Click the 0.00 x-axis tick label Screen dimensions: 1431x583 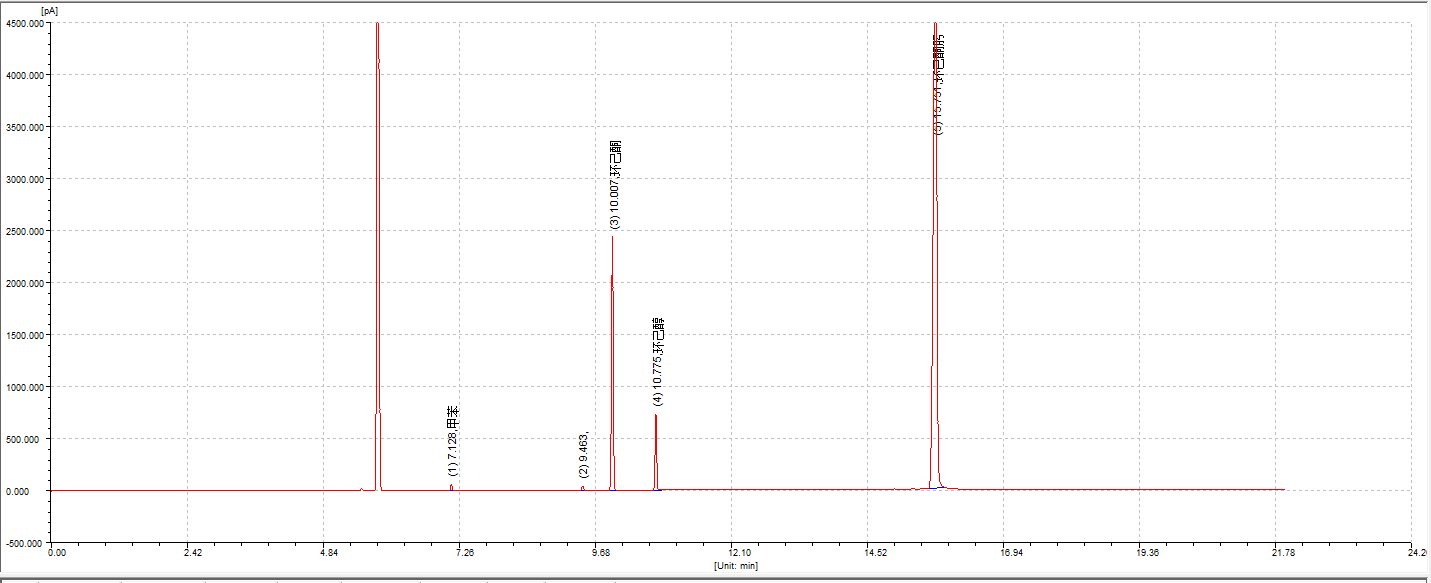(x=57, y=553)
